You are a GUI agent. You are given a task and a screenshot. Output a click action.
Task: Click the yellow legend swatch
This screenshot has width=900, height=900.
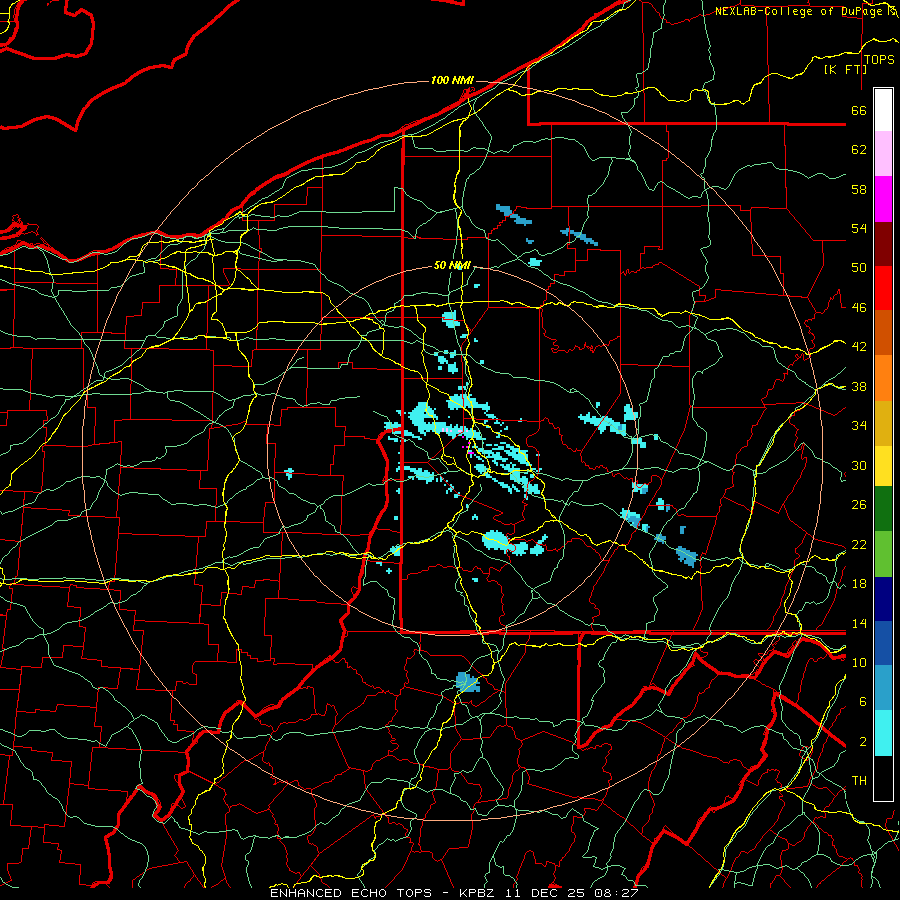[883, 466]
